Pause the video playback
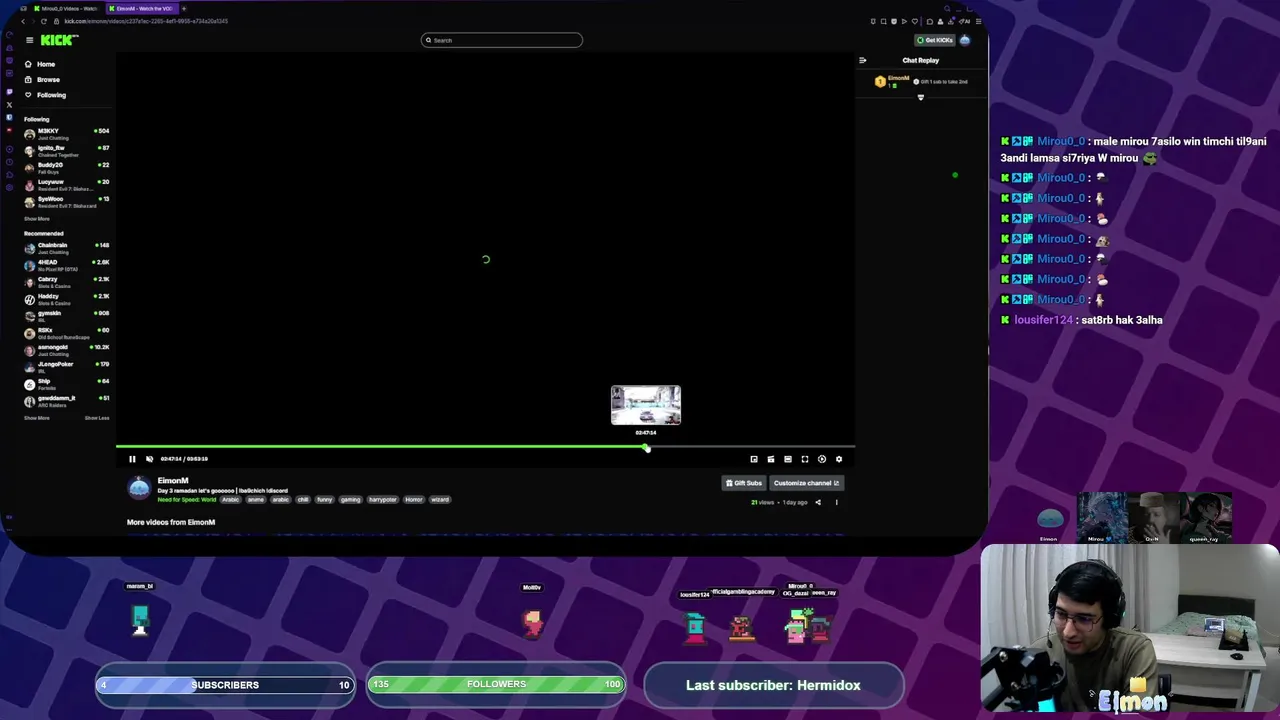1280x720 pixels. [x=132, y=459]
